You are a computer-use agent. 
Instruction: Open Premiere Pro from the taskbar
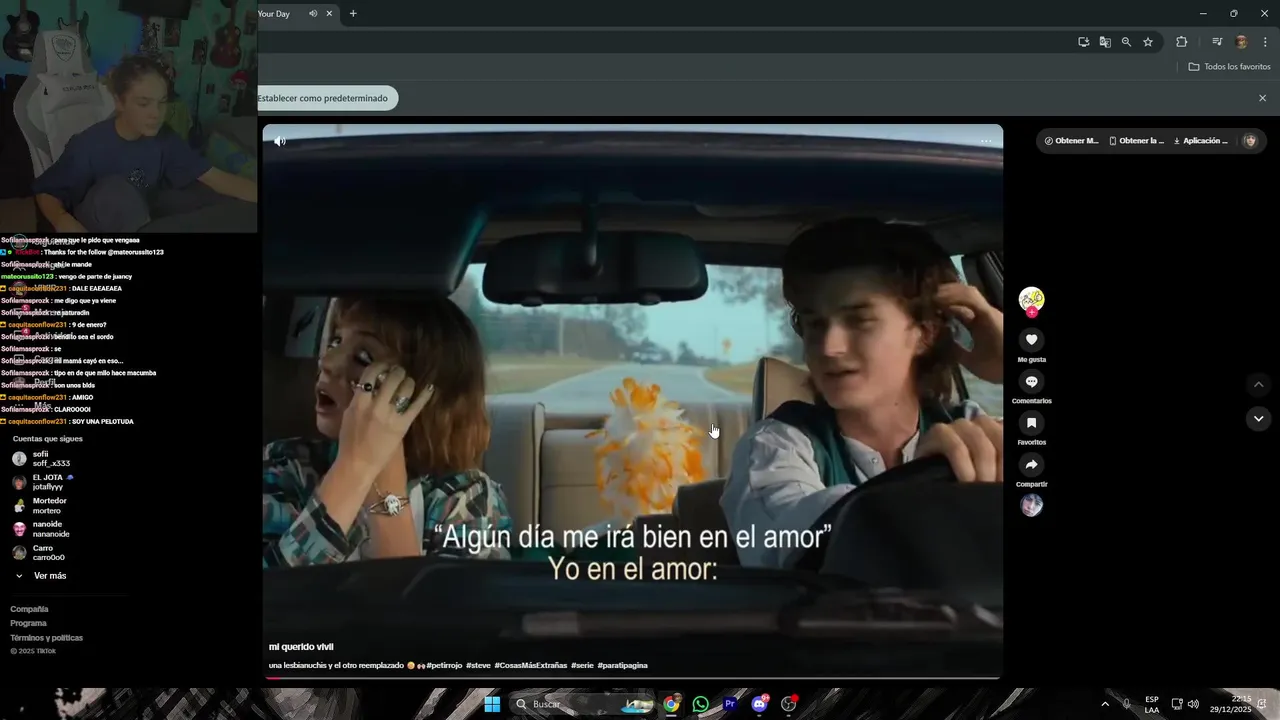click(x=730, y=704)
